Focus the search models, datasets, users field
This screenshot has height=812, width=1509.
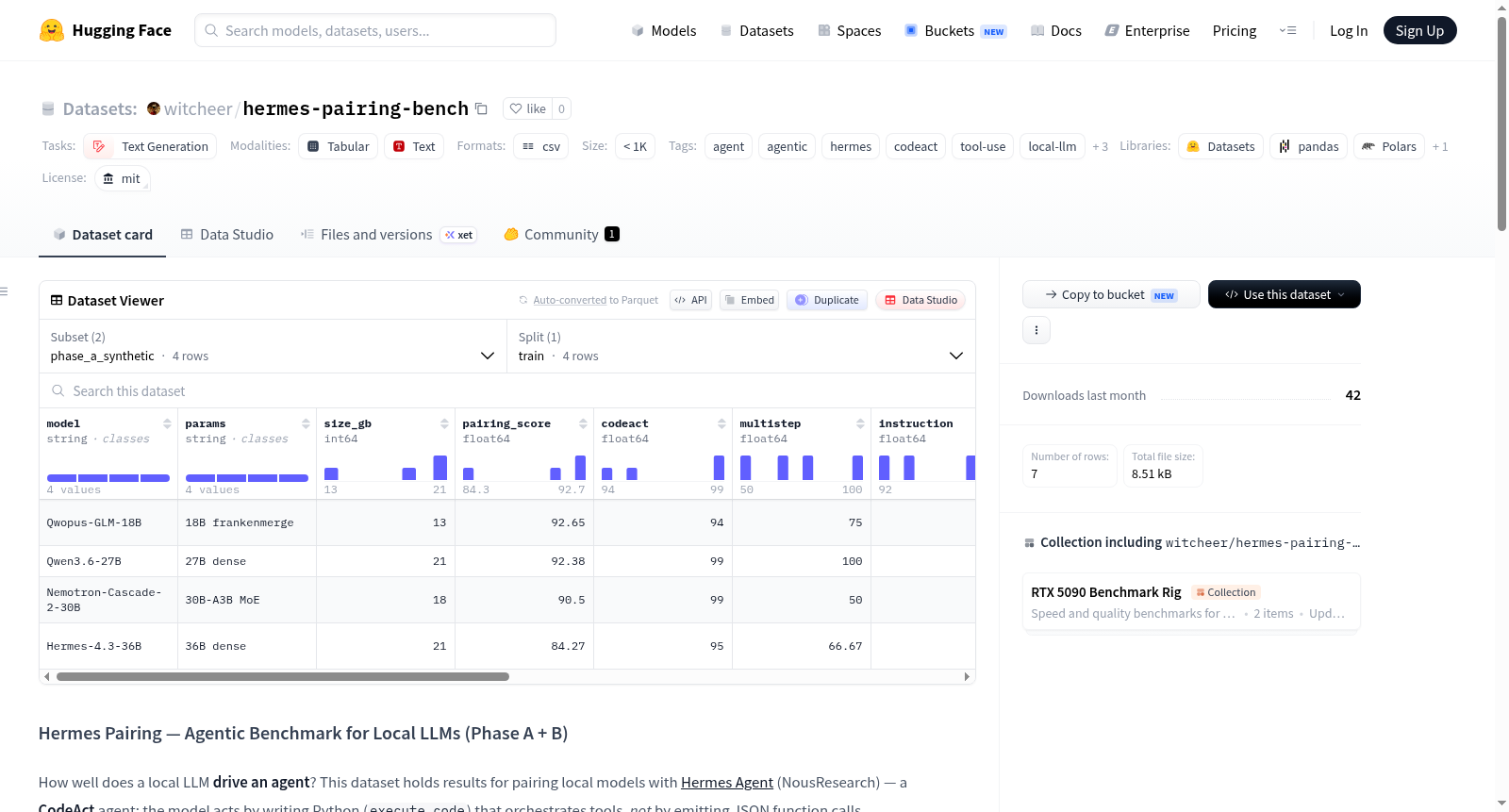pyautogui.click(x=375, y=30)
